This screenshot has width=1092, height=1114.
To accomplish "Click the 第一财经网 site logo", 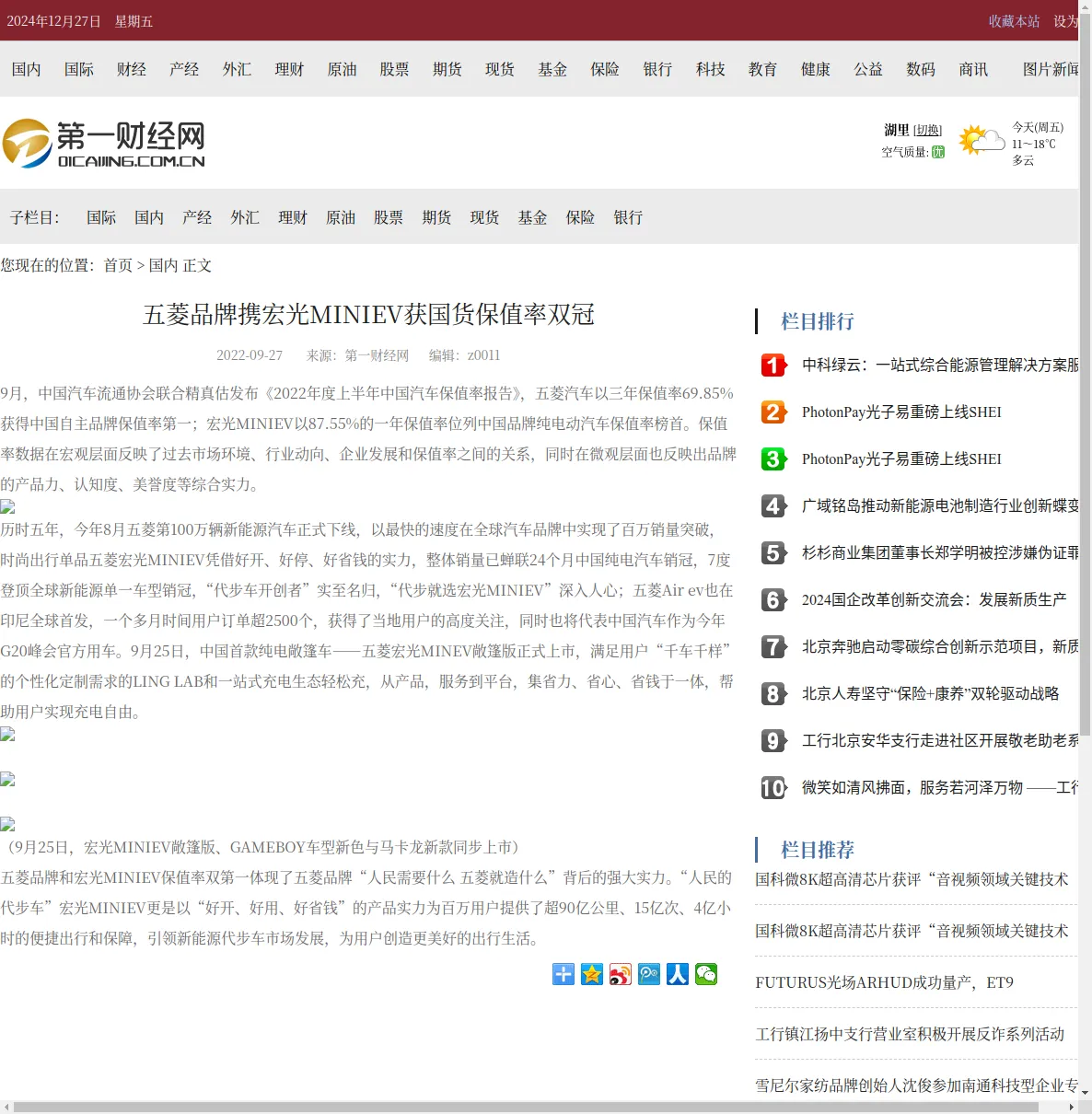I will 103,144.
